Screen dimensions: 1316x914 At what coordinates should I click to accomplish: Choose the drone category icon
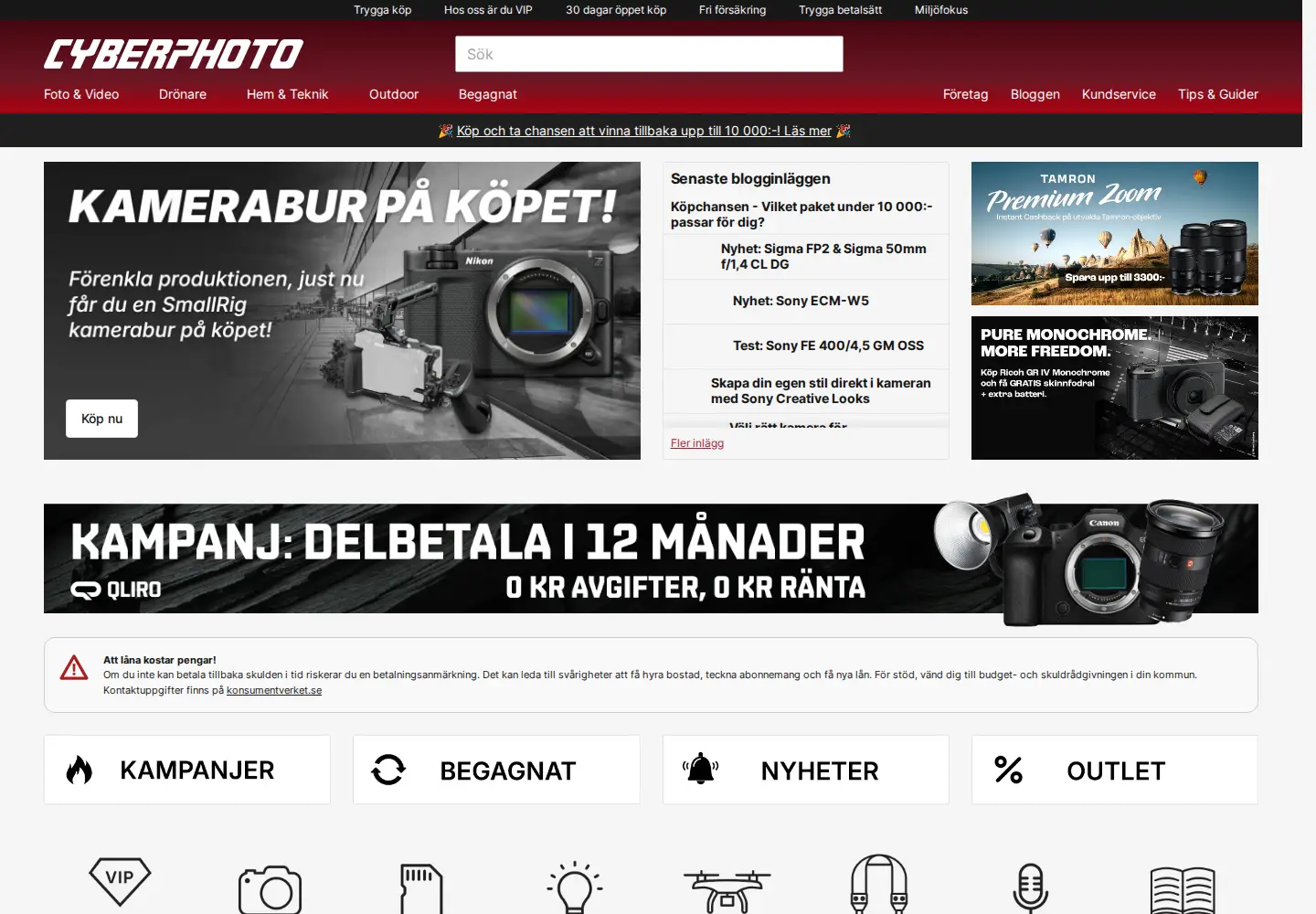click(x=727, y=891)
